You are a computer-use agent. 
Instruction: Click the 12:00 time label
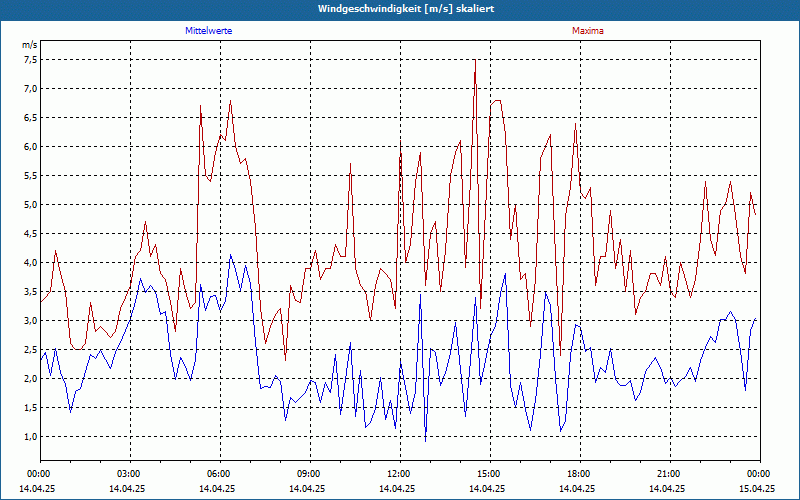(400, 474)
